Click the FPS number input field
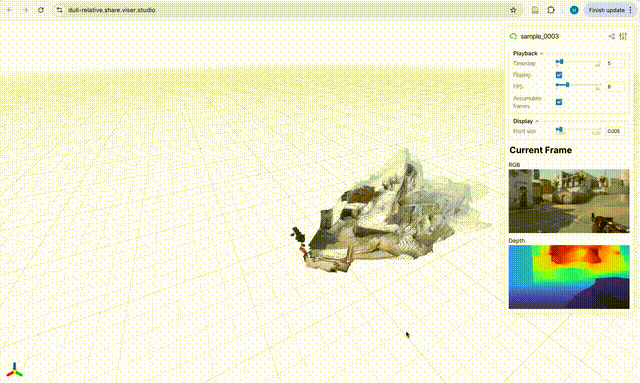The height and width of the screenshot is (383, 640). tap(615, 87)
